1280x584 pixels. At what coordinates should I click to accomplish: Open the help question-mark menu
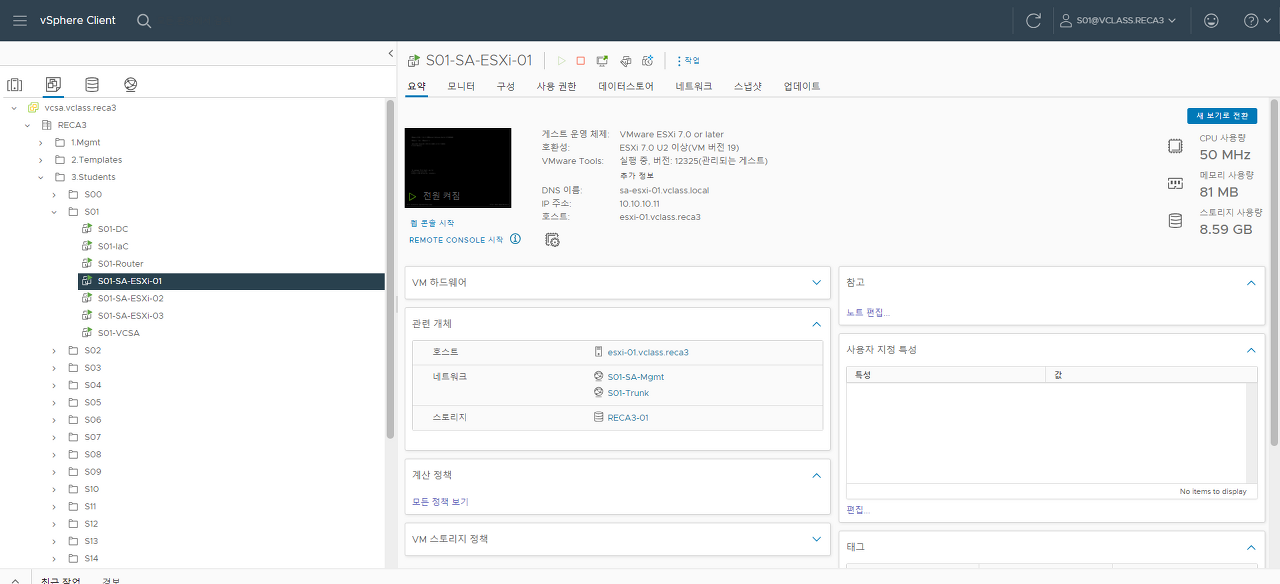click(1256, 20)
